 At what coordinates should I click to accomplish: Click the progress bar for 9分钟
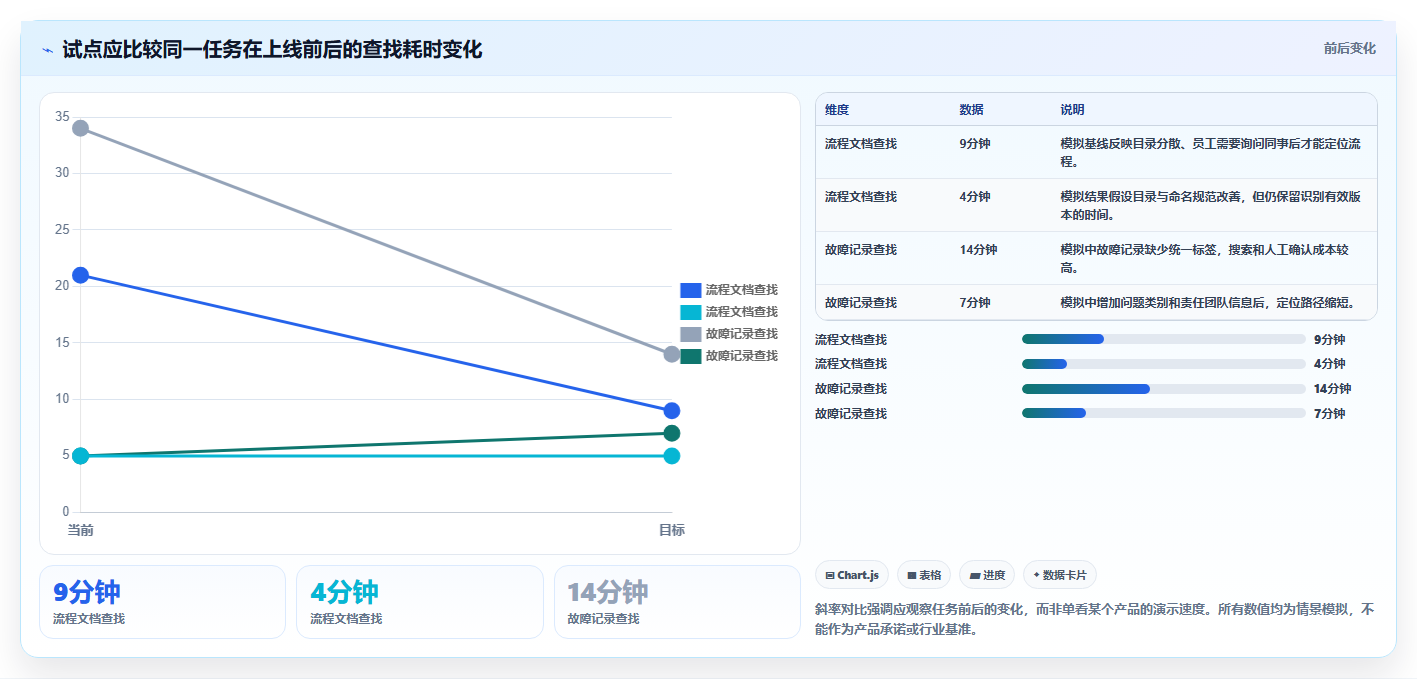point(1164,339)
